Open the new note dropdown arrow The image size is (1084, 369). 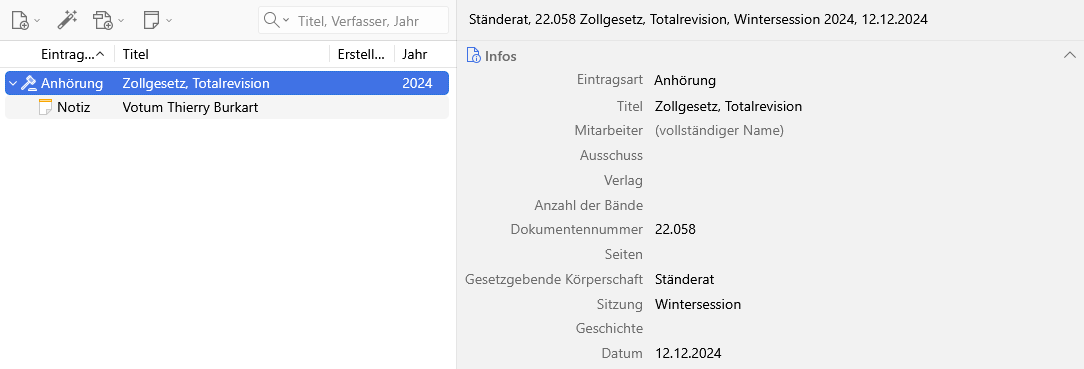169,21
